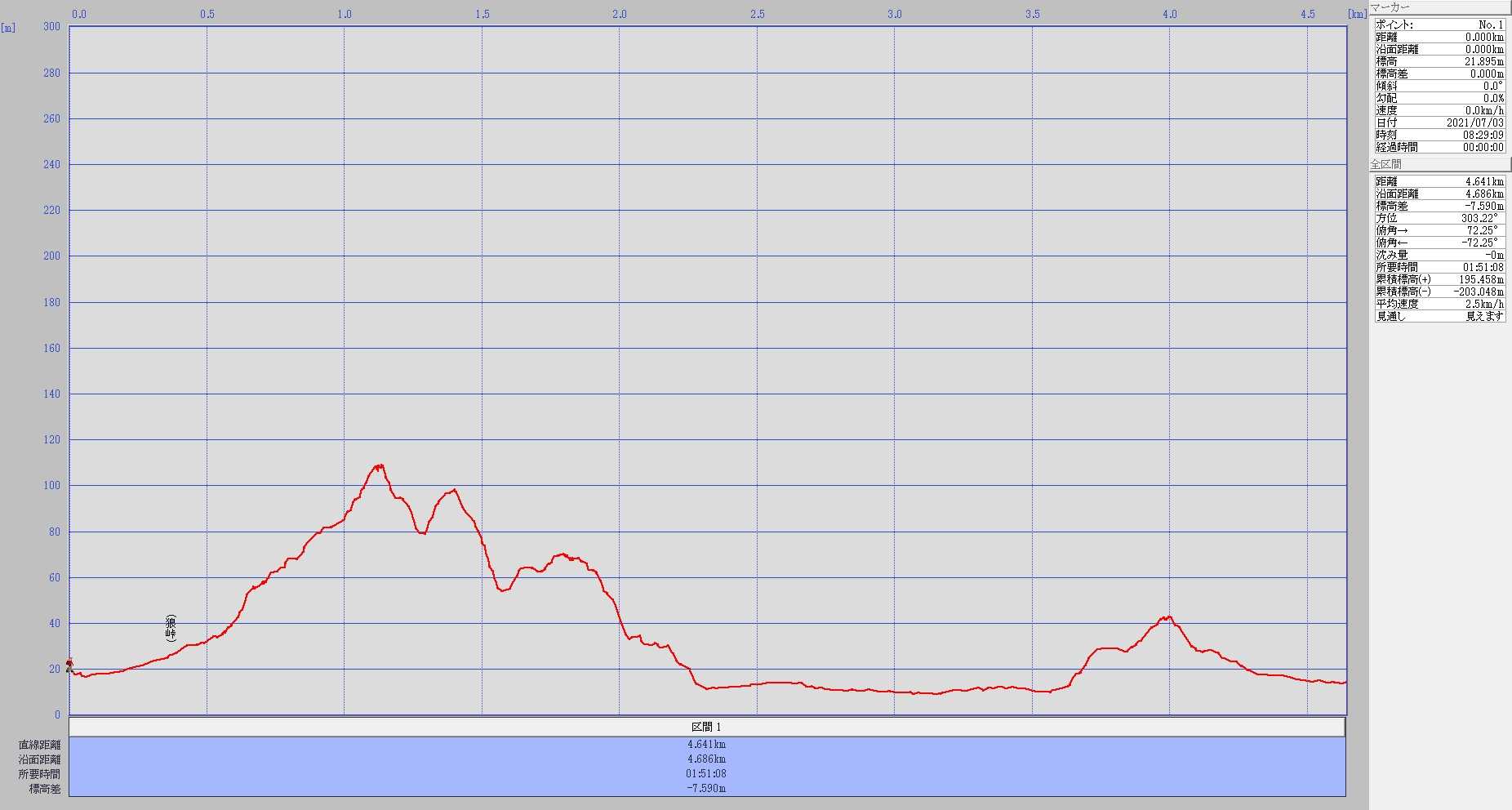Click the 見通し 見えます row

pos(1439,316)
